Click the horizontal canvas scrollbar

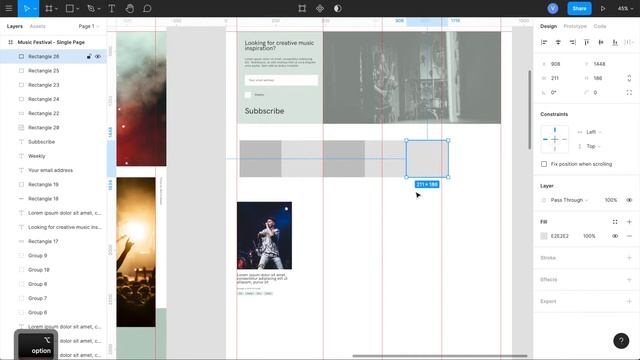pos(440,356)
